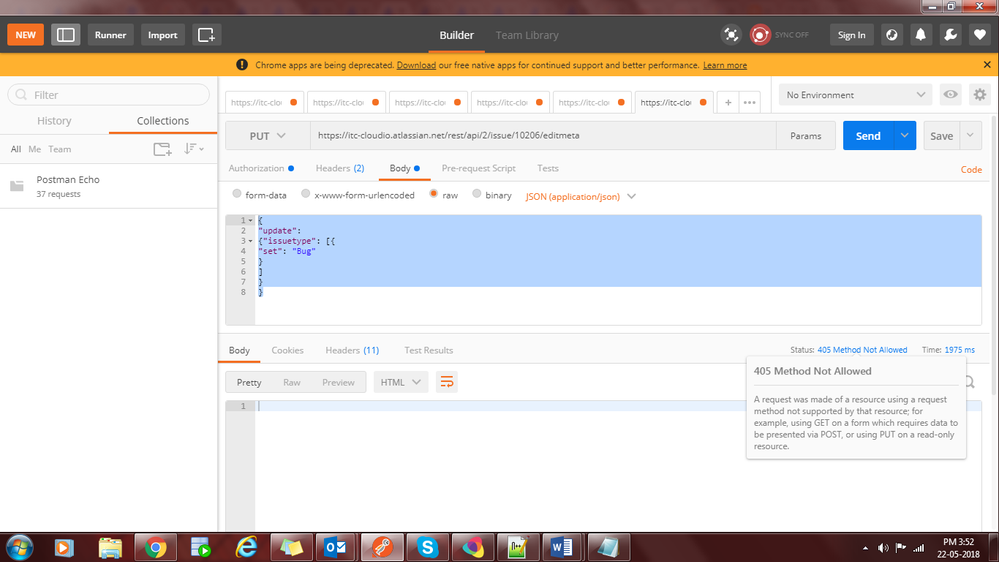Open Internet Explorer from taskbar
999x562 pixels.
[x=247, y=547]
